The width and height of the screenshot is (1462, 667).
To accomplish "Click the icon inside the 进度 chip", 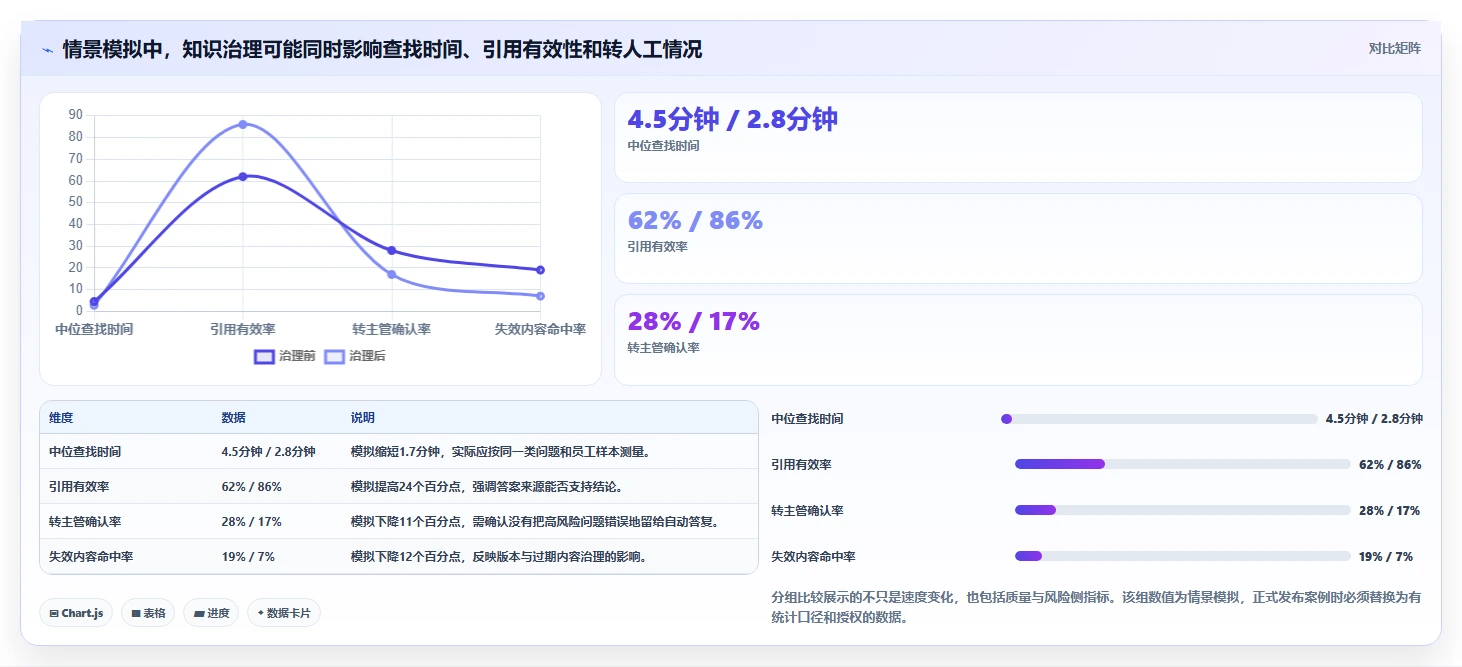I will [199, 613].
